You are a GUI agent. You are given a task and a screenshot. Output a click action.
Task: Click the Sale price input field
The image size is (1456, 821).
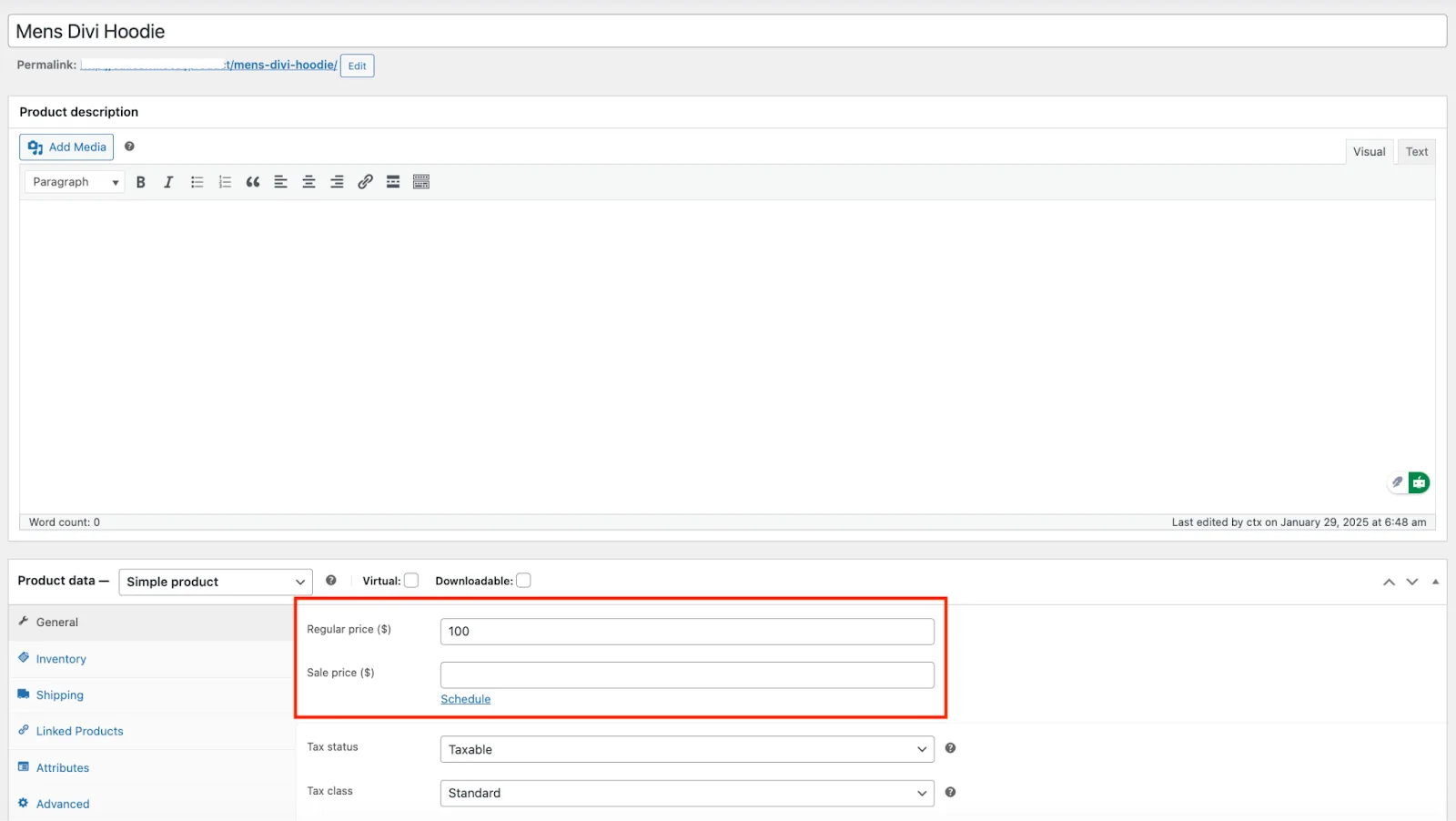pyautogui.click(x=687, y=675)
